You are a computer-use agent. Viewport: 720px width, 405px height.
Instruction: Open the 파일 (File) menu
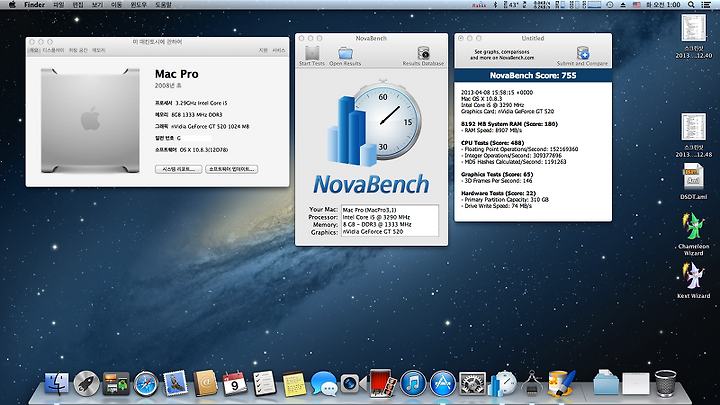(59, 5)
